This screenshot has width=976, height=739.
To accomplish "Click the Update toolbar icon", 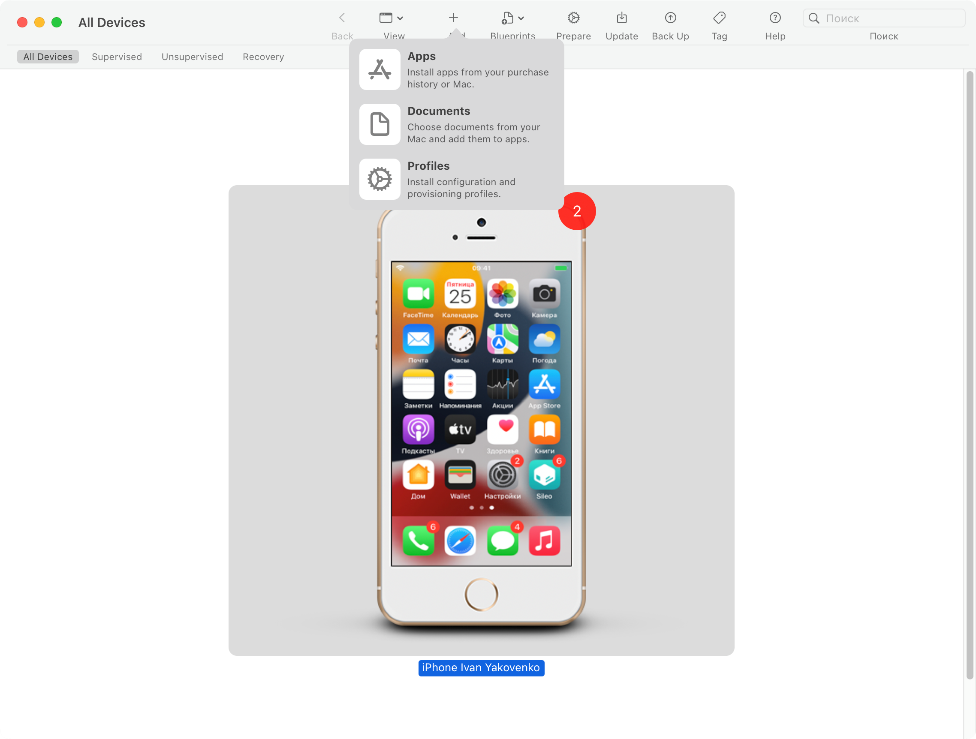I will pos(621,18).
